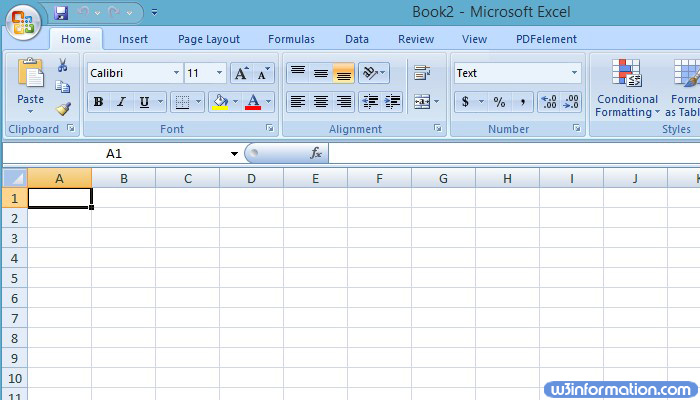The width and height of the screenshot is (700, 400).
Task: Set Middle Align vertical alignment
Action: click(x=321, y=73)
